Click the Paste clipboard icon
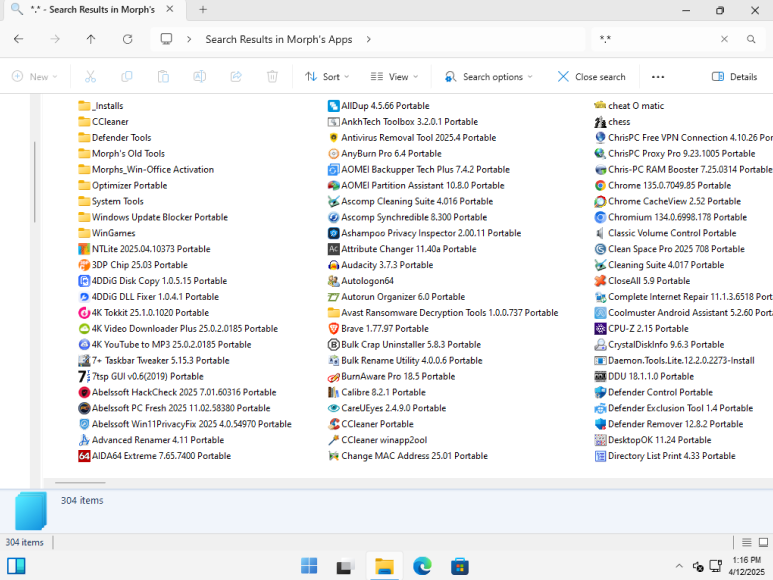The height and width of the screenshot is (580, 773). 163,76
